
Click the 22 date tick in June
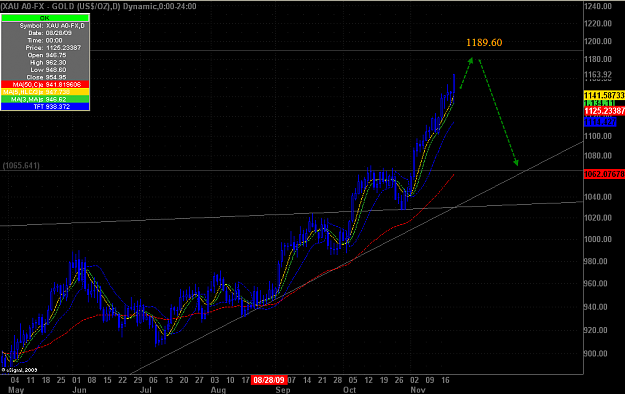coord(123,380)
